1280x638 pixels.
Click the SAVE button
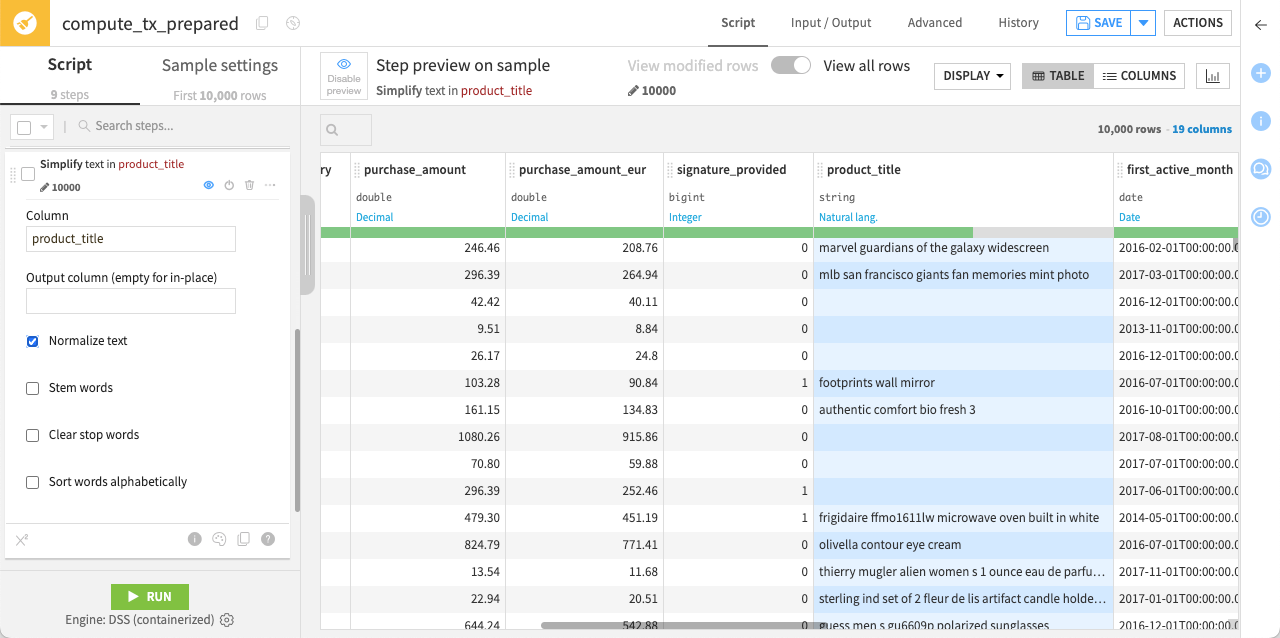(1099, 23)
